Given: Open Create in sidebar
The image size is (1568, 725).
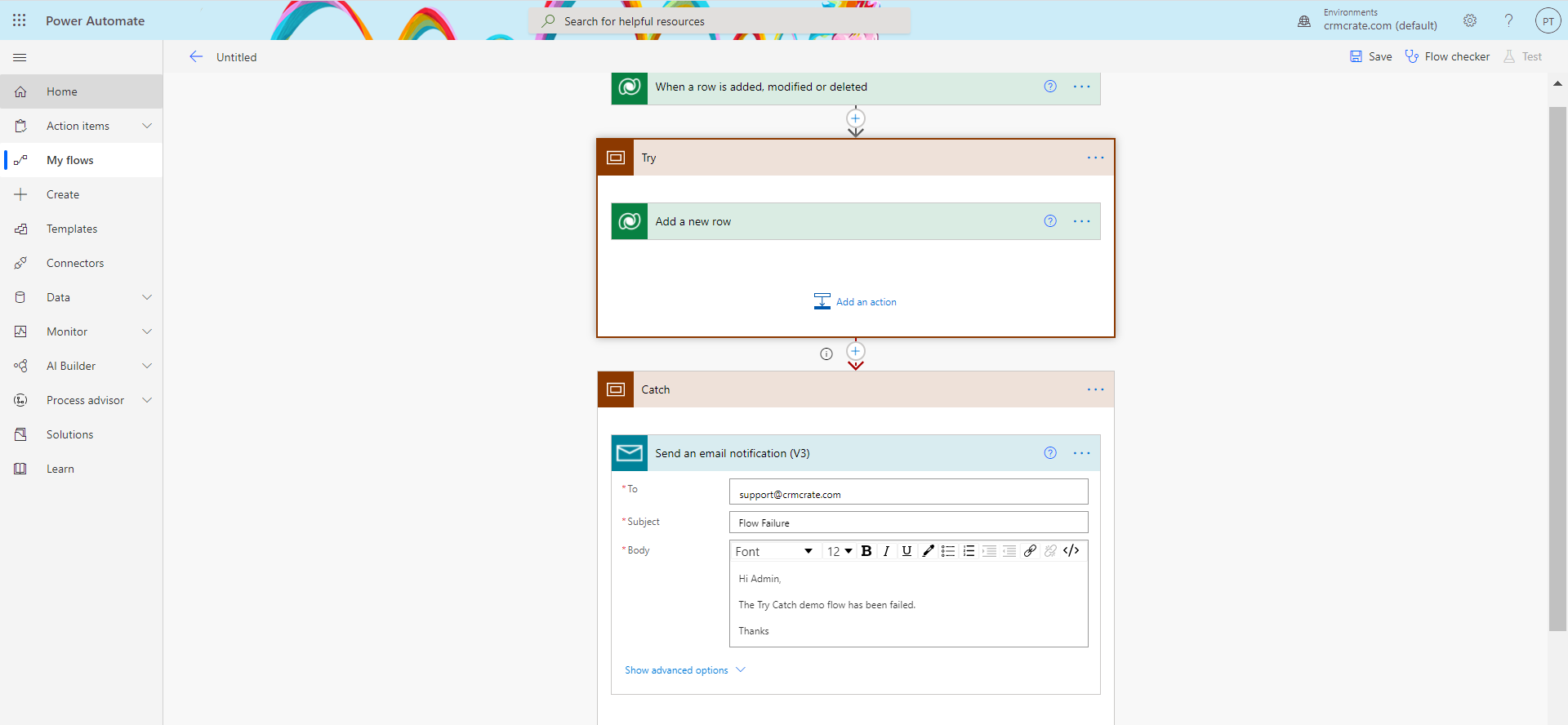Looking at the screenshot, I should (x=82, y=194).
